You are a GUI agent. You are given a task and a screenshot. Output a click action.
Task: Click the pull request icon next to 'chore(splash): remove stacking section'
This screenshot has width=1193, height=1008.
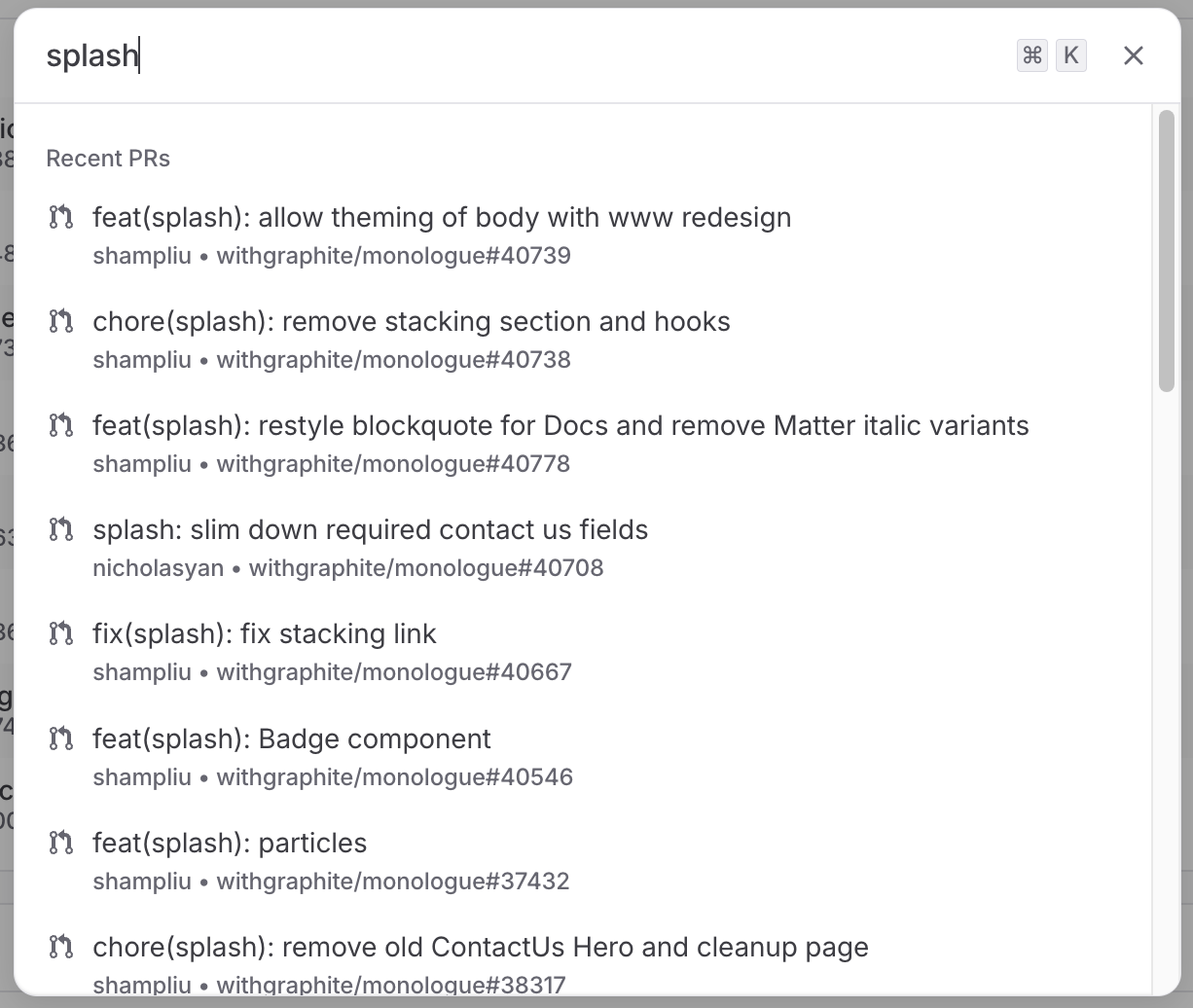click(60, 322)
